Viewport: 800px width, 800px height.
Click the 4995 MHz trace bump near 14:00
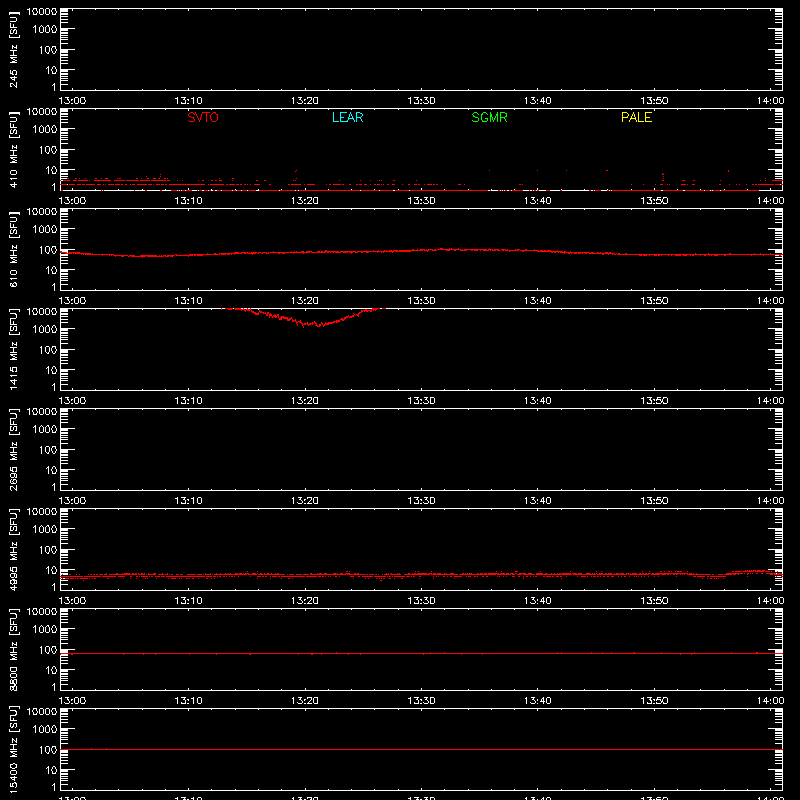754,572
